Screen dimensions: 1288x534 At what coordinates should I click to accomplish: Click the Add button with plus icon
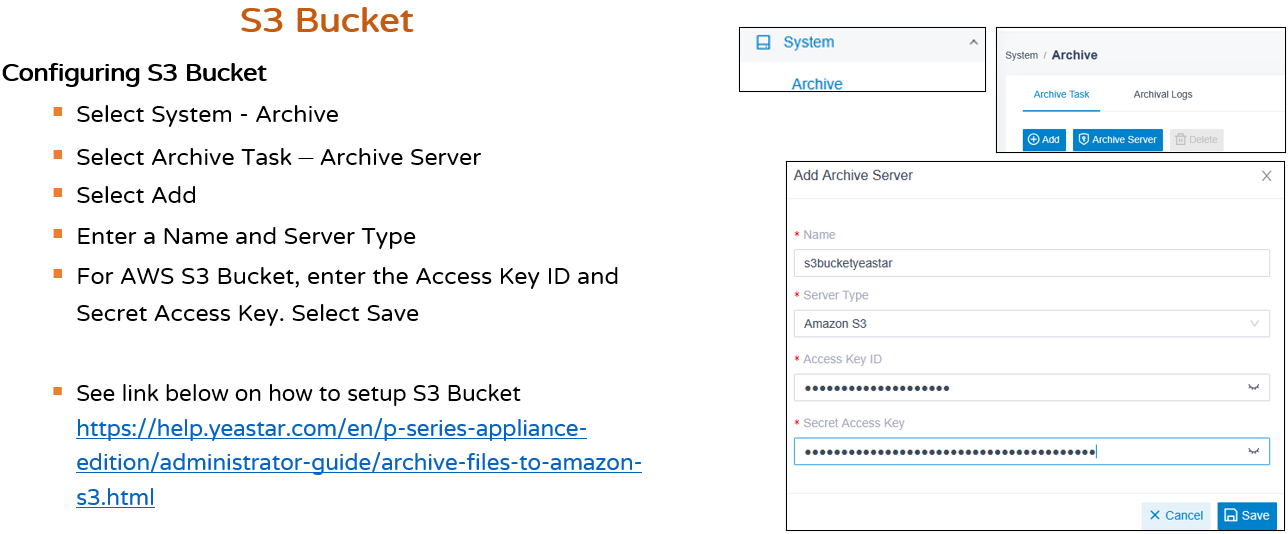click(x=1044, y=140)
